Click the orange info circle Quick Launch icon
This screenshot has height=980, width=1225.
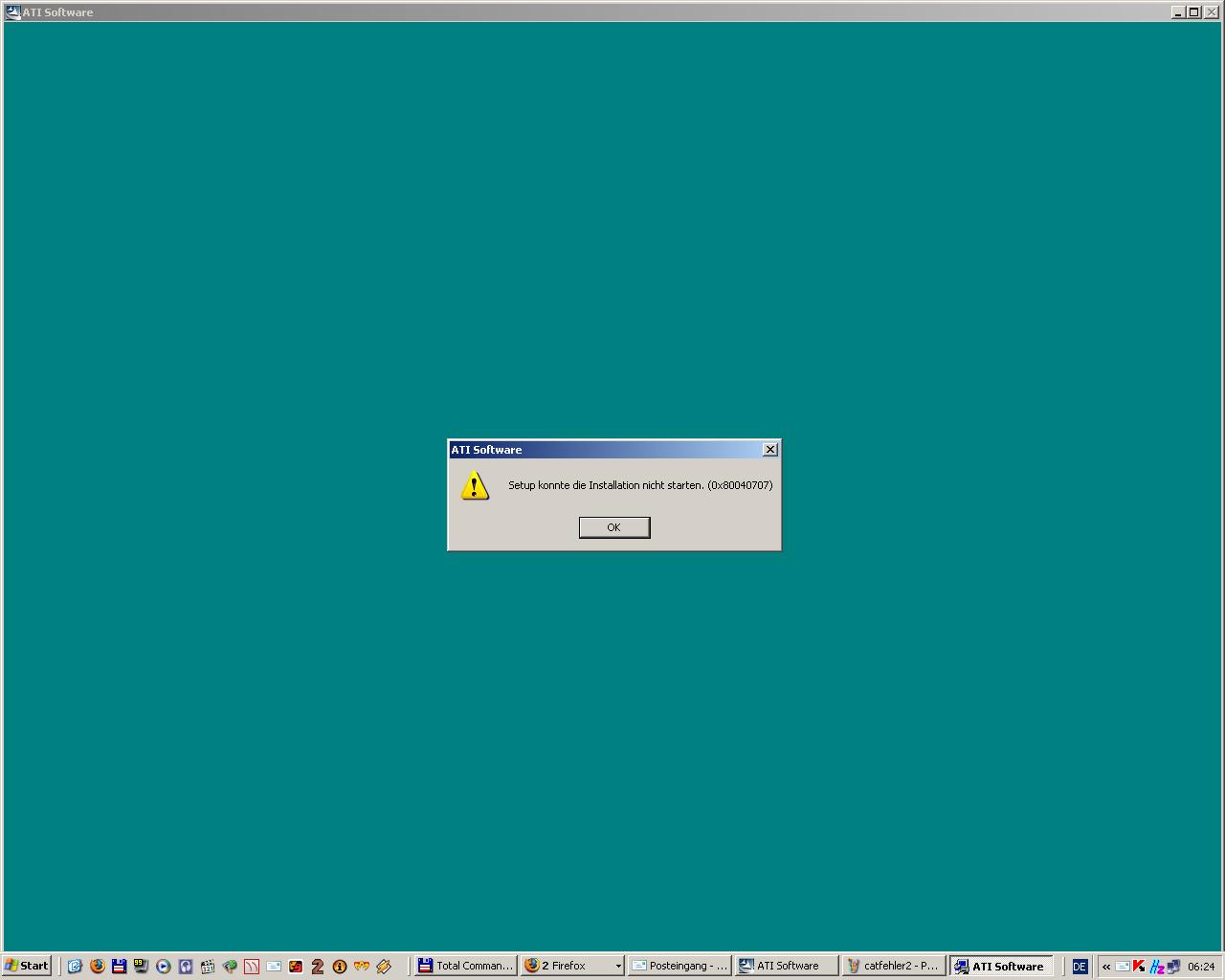[340, 967]
